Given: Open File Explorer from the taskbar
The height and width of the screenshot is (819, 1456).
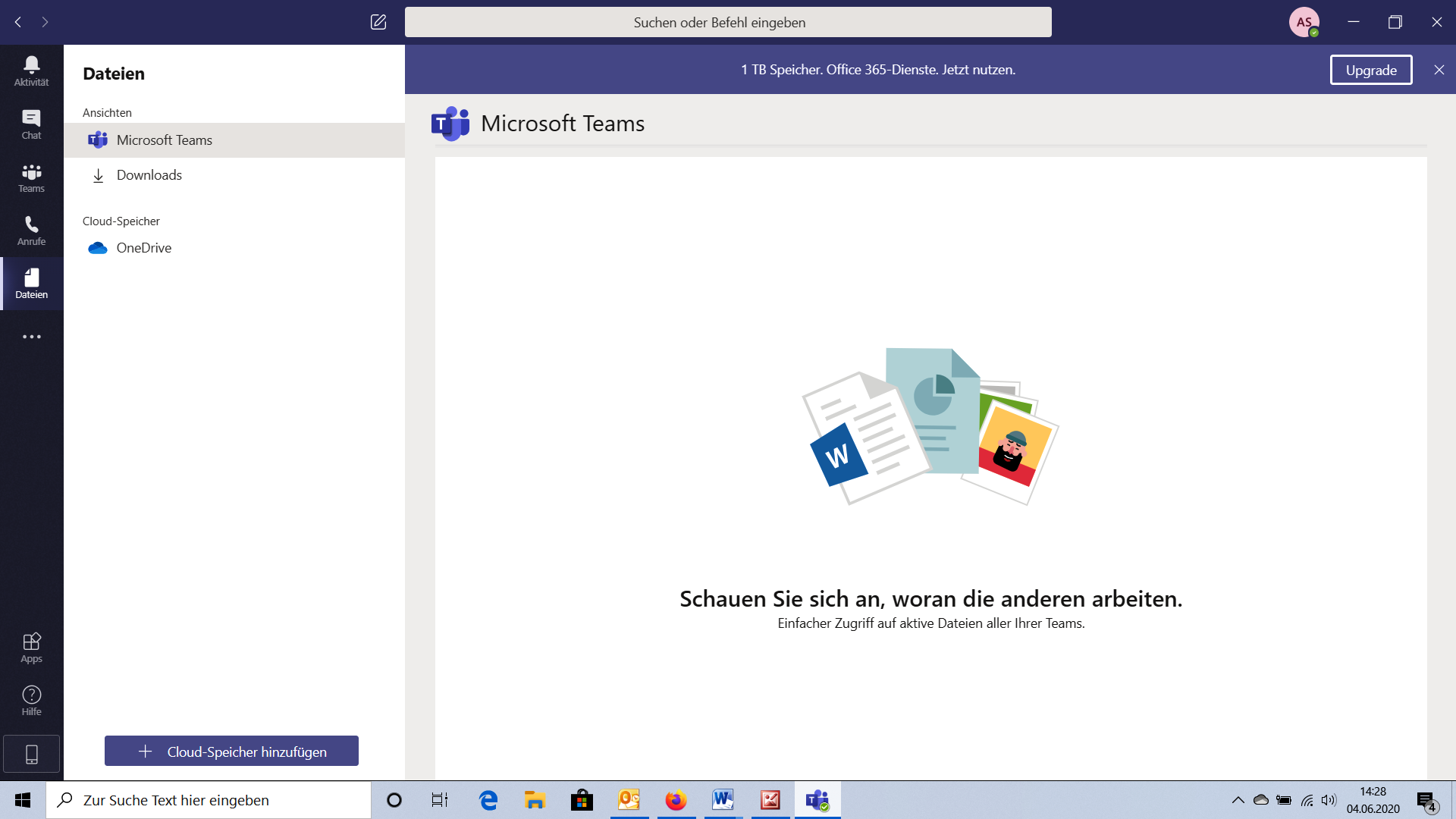Looking at the screenshot, I should click(535, 800).
